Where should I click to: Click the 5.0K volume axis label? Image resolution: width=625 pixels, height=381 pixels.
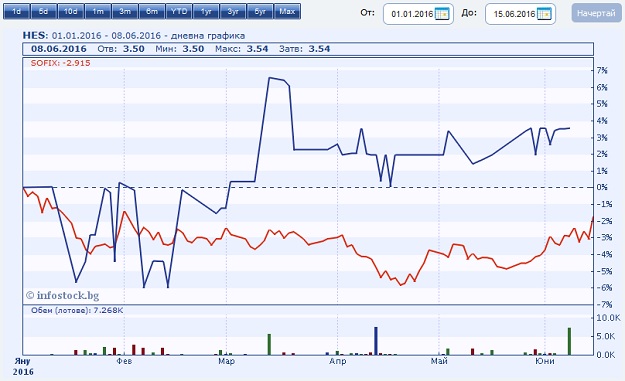(x=606, y=336)
